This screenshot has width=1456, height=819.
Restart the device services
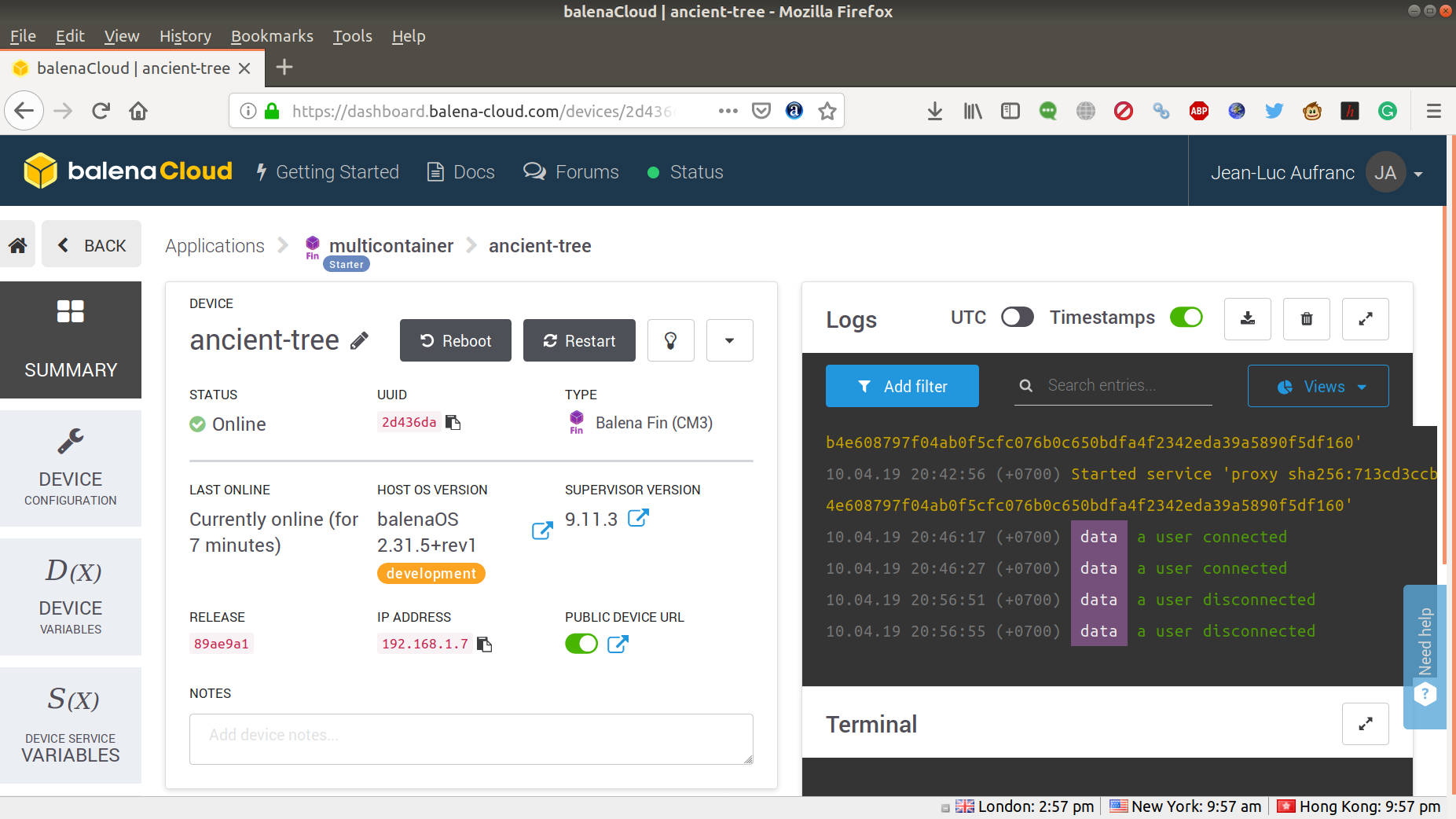579,340
